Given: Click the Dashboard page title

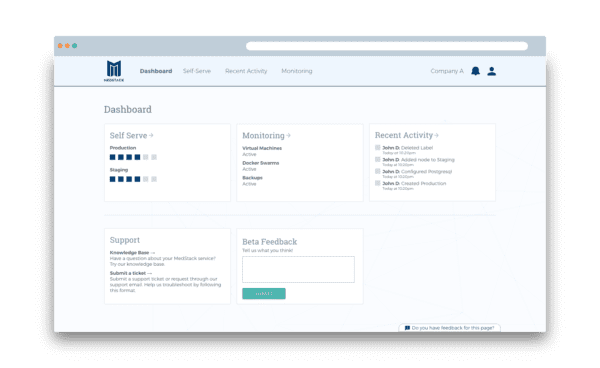Looking at the screenshot, I should 128,109.
